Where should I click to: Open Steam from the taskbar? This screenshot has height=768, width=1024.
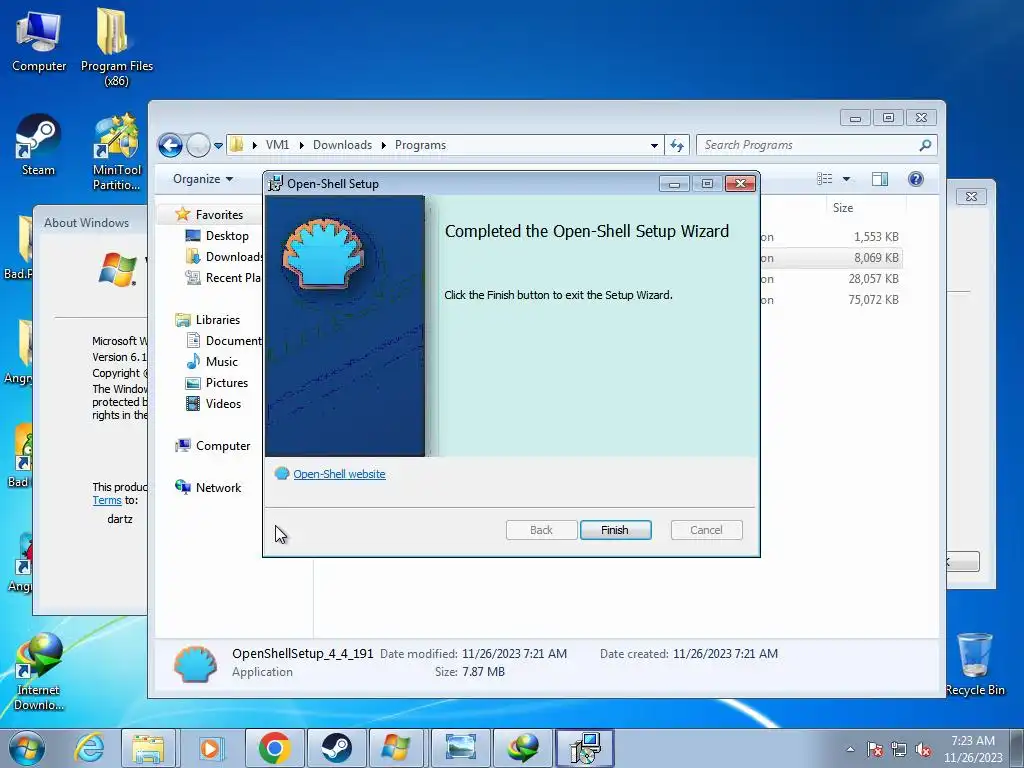(336, 748)
